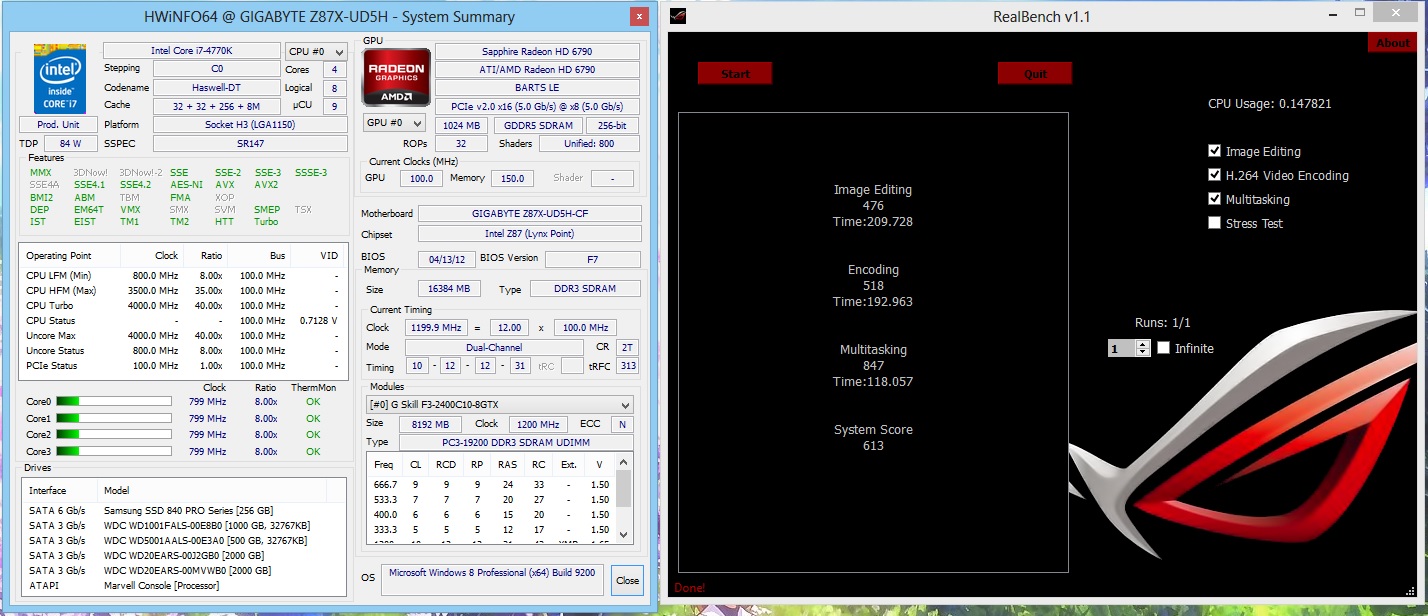Screen dimensions: 1428x616
Task: Click the GPU clock 100.0 value
Action: click(421, 178)
